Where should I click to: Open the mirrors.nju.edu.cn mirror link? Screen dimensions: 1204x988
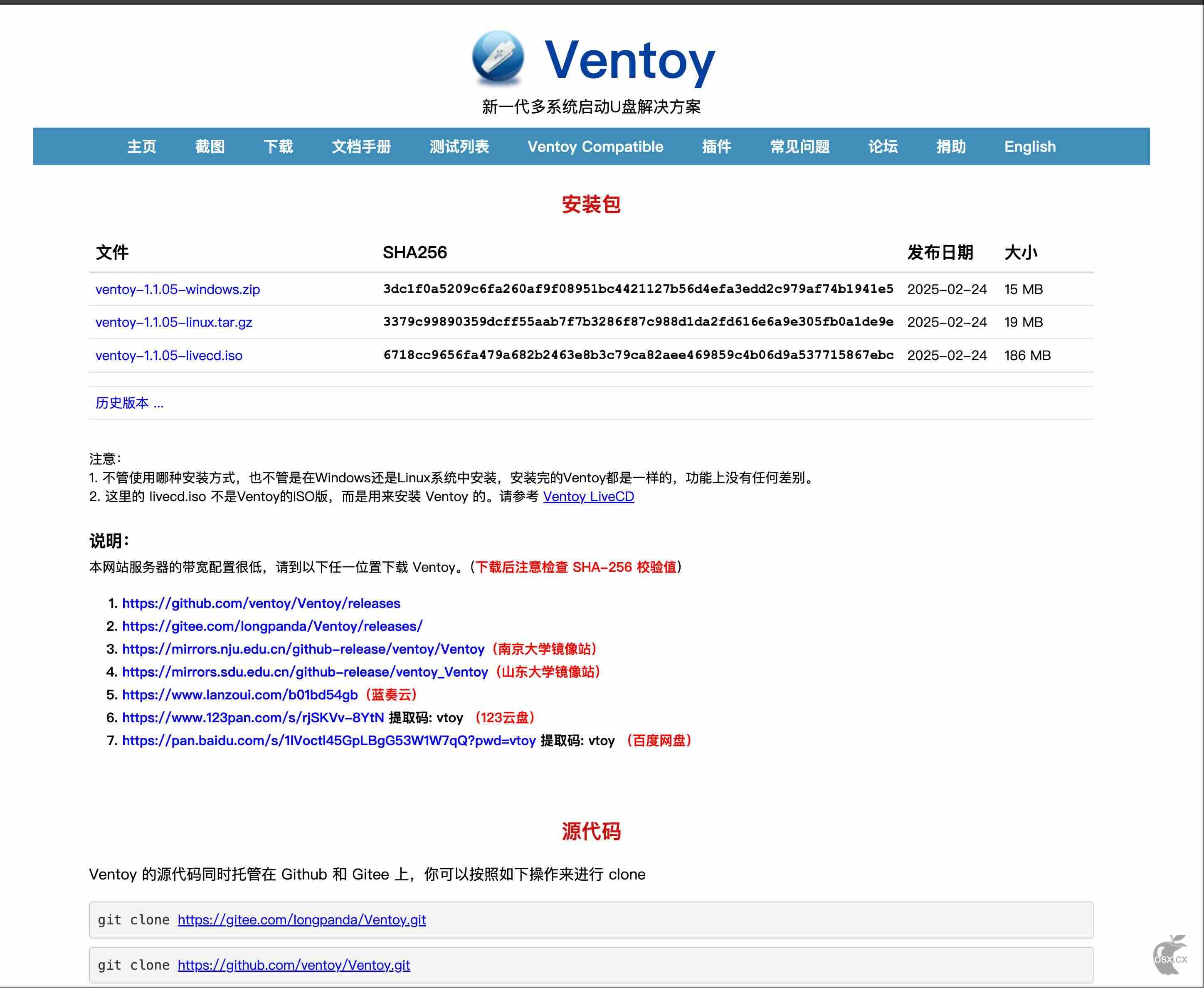coord(303,649)
